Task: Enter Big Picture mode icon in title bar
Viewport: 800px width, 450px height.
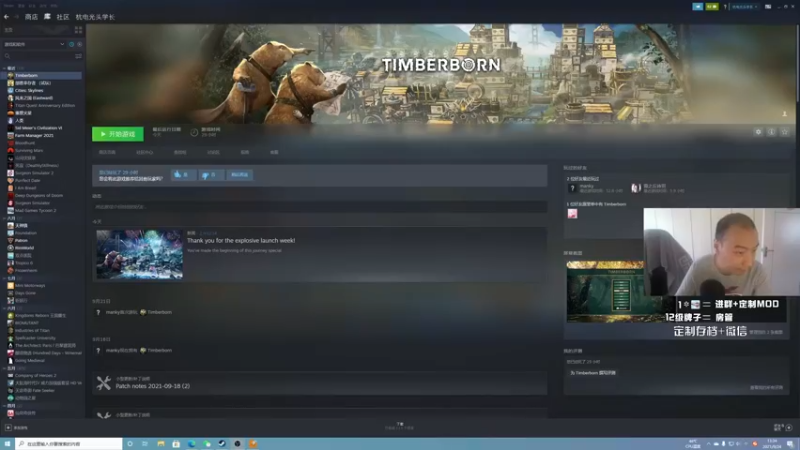Action: pos(768,7)
